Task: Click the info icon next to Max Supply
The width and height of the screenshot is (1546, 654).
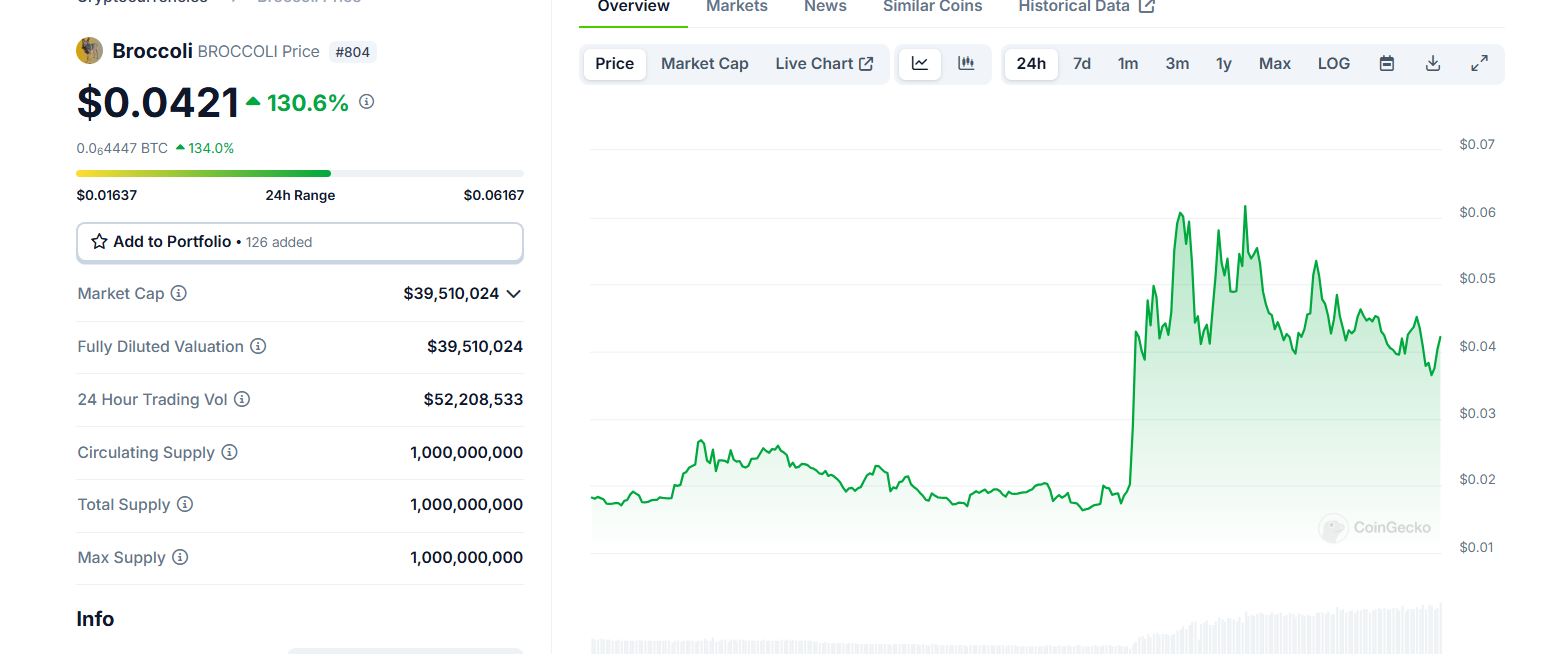Action: coord(180,557)
